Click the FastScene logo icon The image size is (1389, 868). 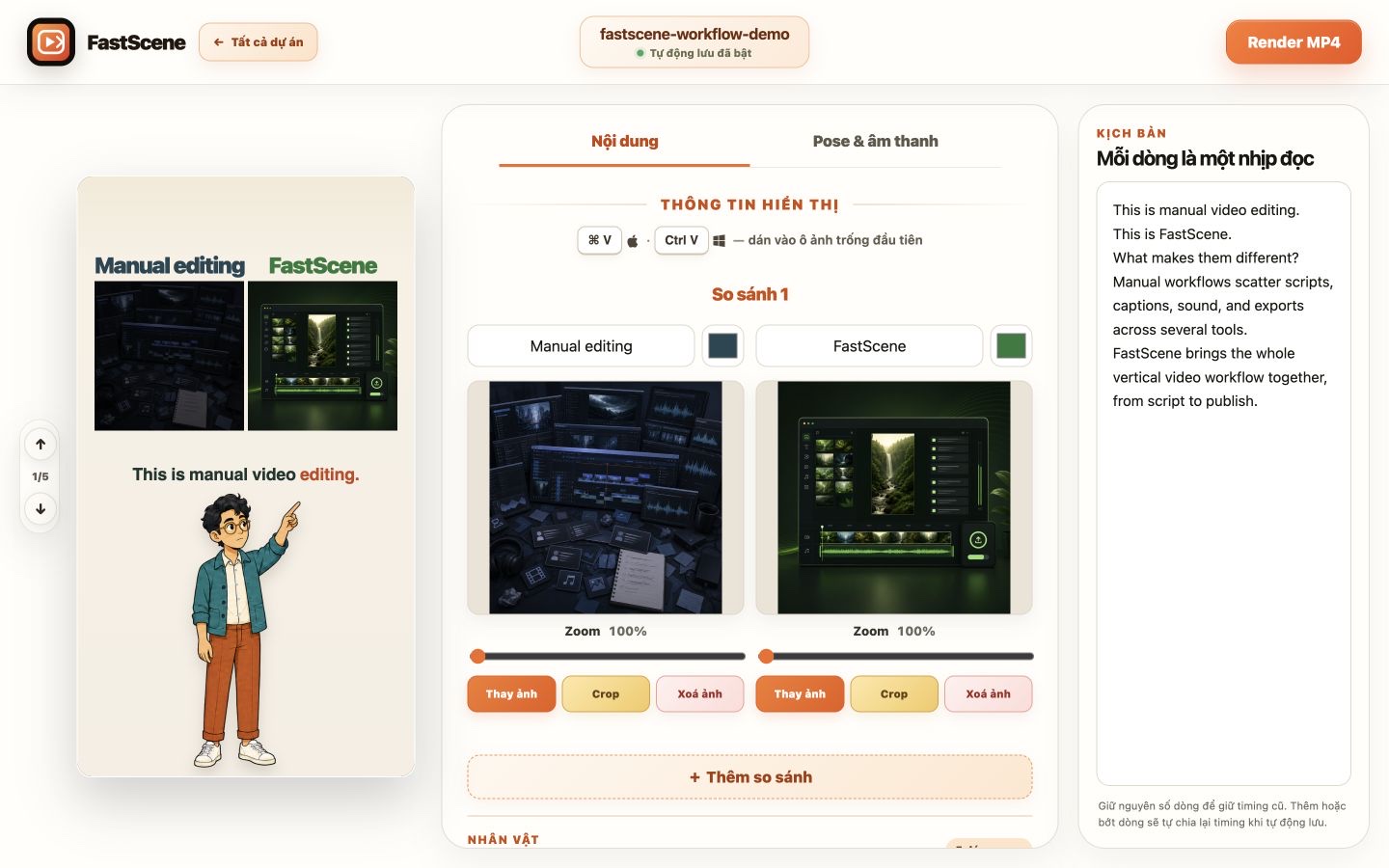(51, 42)
